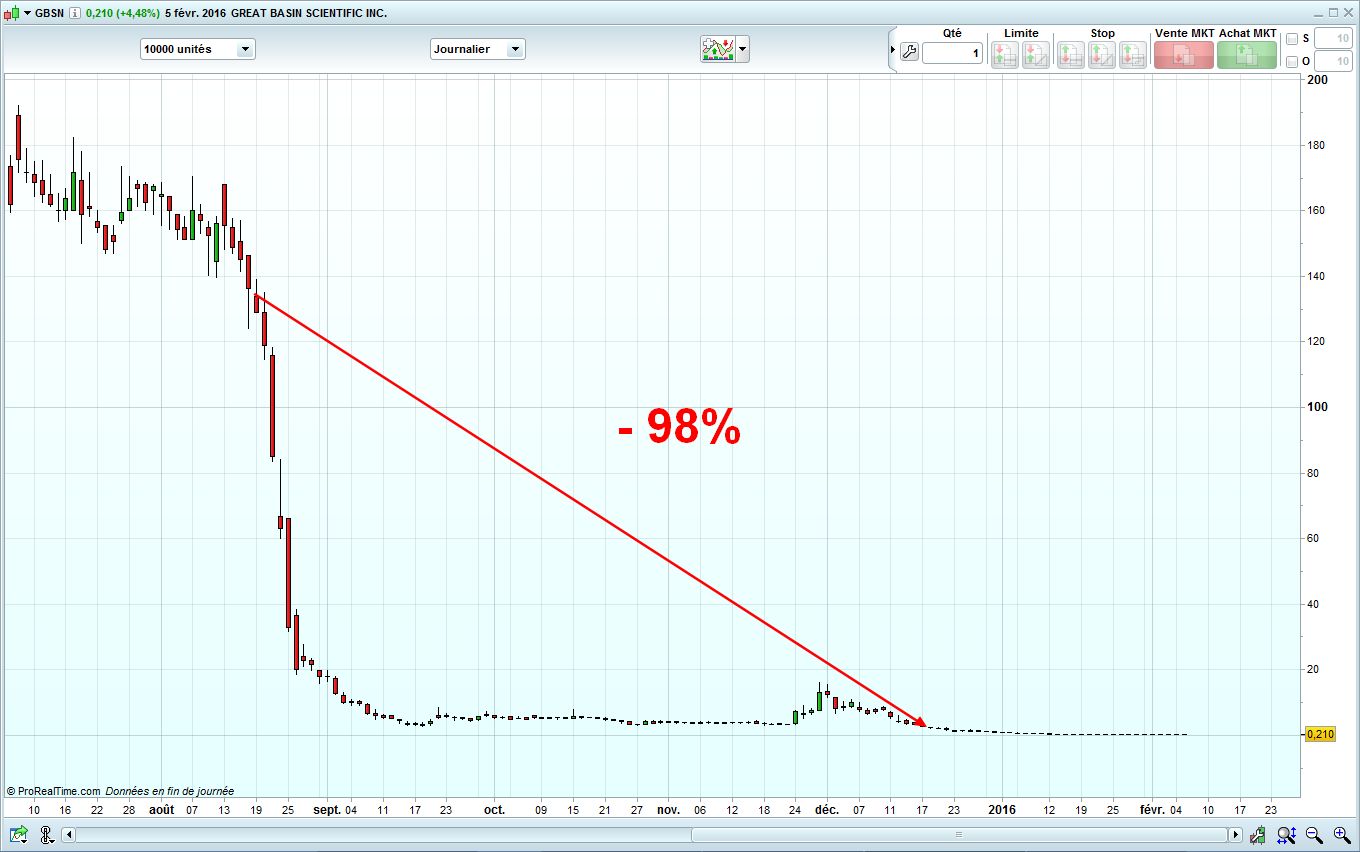Click the zoom out magnifier icon
This screenshot has height=852, width=1360.
click(x=1314, y=834)
